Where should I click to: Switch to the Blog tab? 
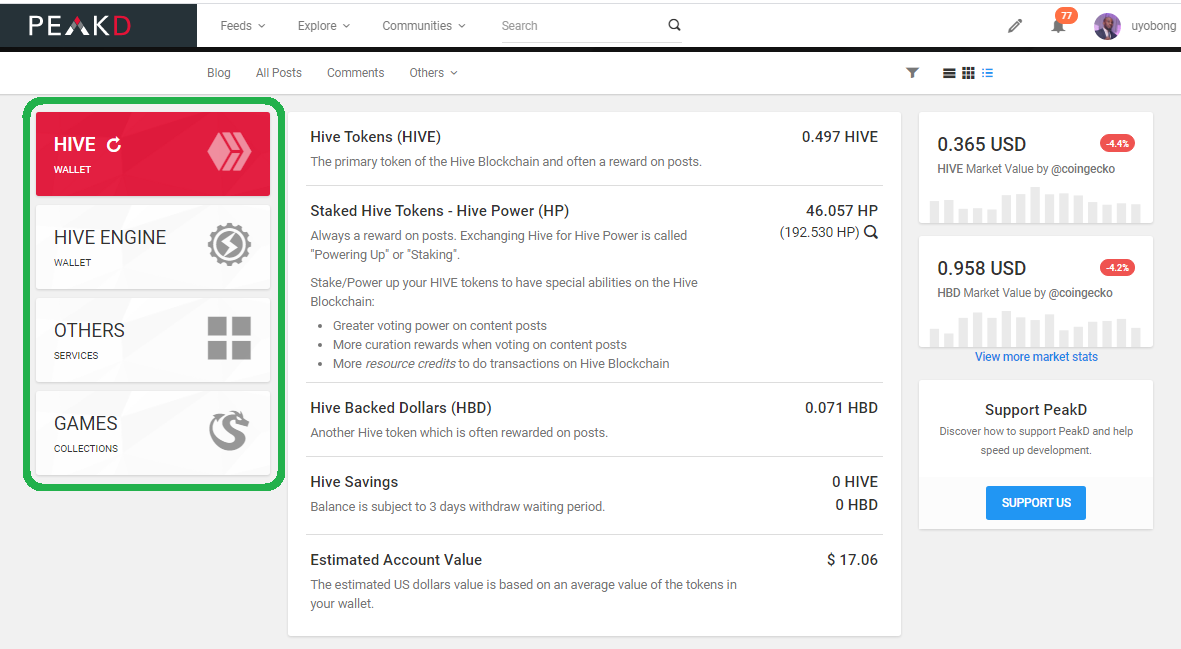[218, 73]
